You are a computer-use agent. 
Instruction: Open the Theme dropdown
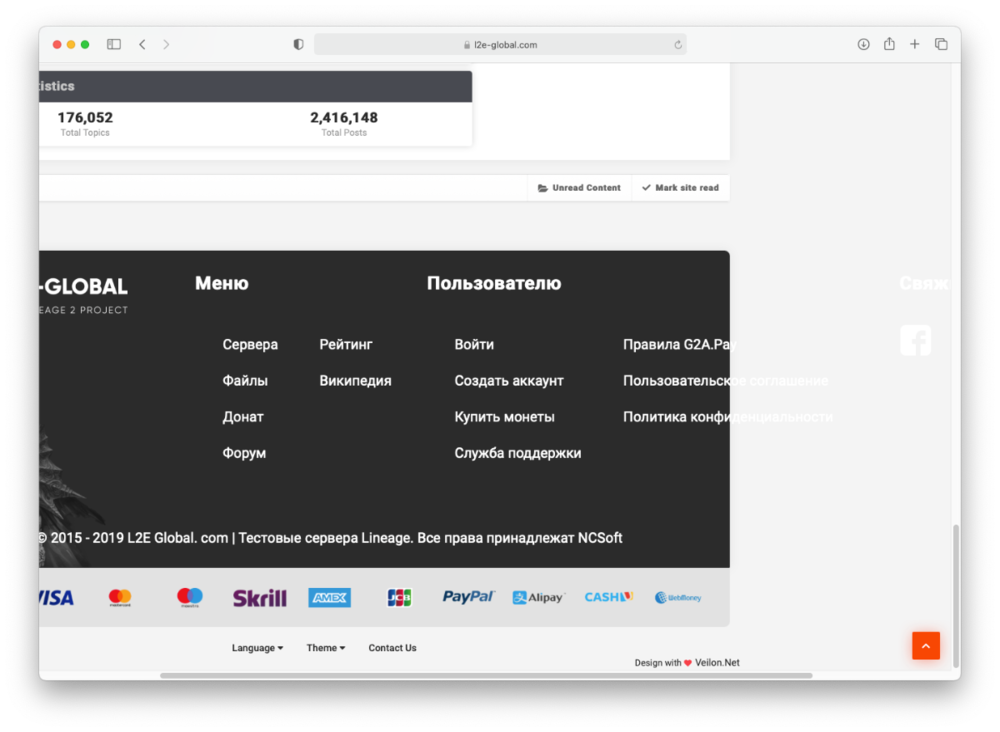325,648
